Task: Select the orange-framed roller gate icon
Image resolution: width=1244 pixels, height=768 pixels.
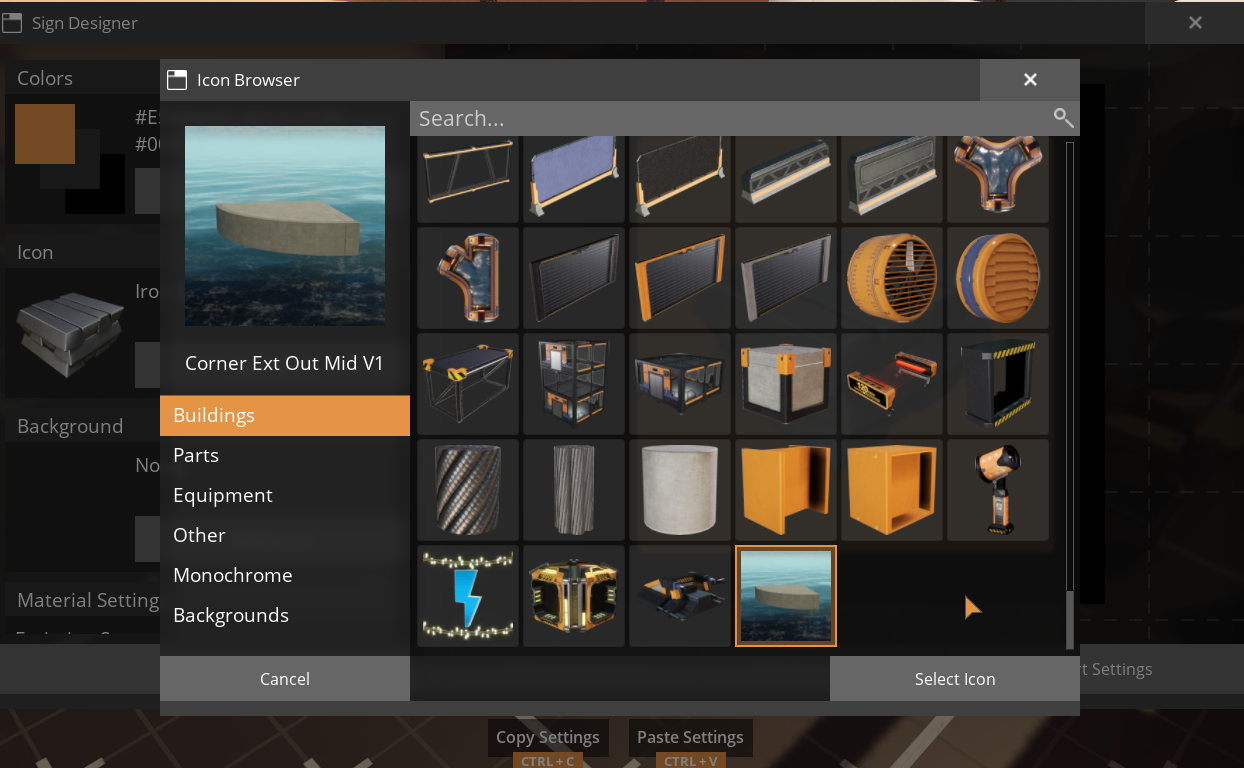Action: 680,277
